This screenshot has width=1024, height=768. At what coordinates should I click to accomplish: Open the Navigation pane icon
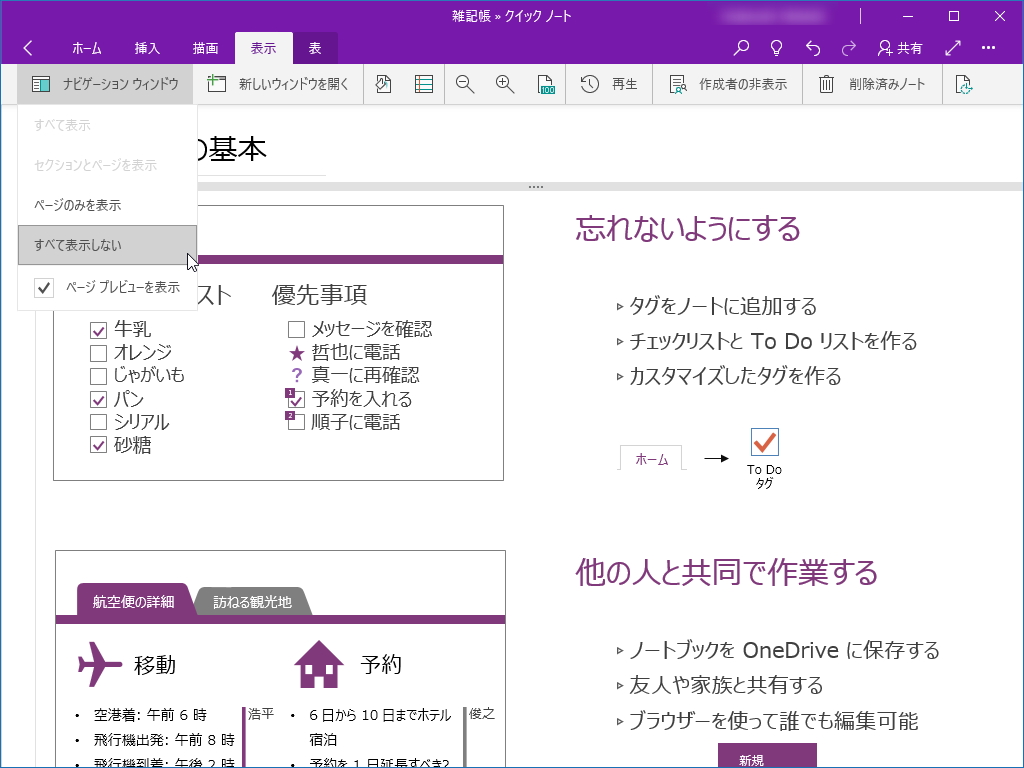pos(40,84)
